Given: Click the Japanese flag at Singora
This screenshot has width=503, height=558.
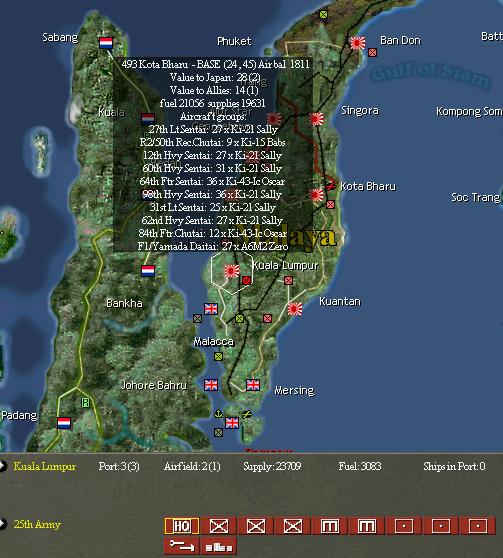Looking at the screenshot, I should coord(316,119).
